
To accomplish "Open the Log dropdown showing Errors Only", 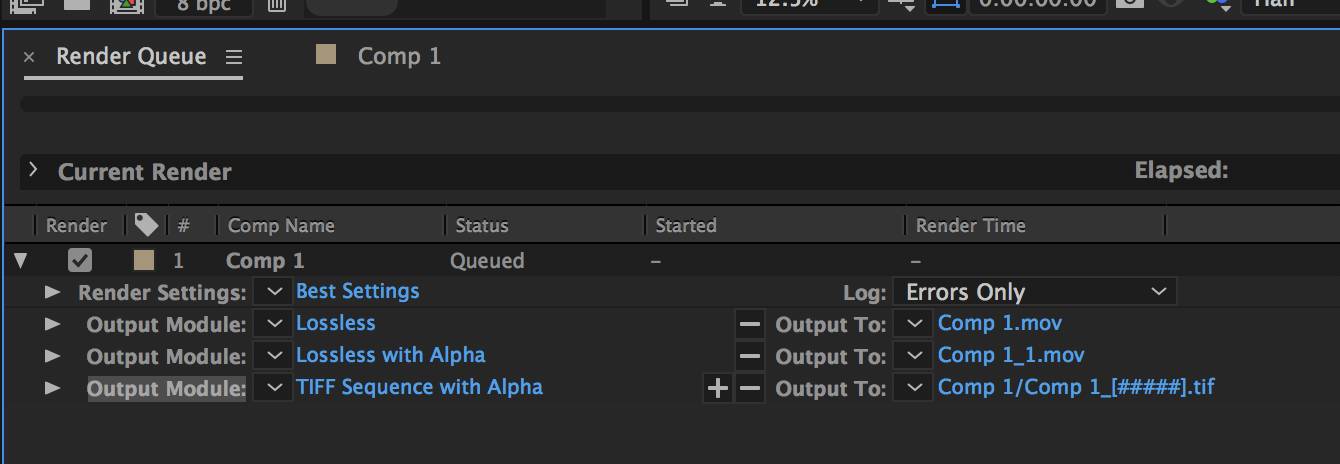I will (x=1035, y=292).
